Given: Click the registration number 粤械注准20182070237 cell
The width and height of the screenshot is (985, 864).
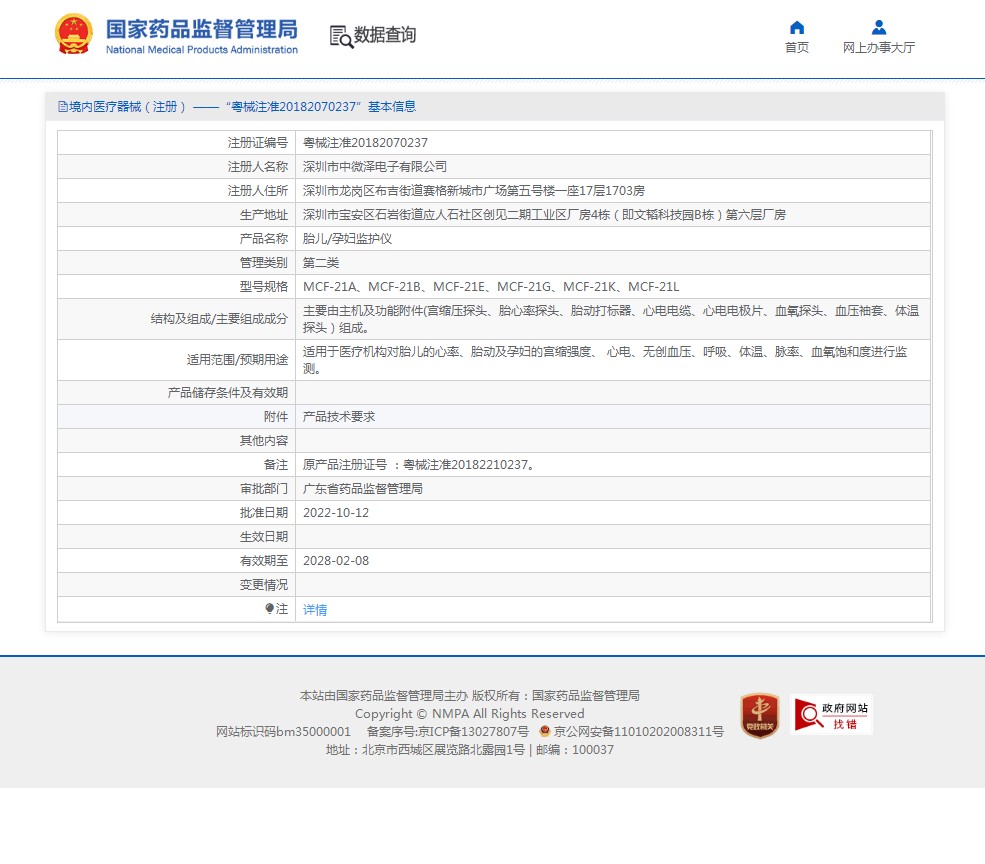Looking at the screenshot, I should (365, 143).
